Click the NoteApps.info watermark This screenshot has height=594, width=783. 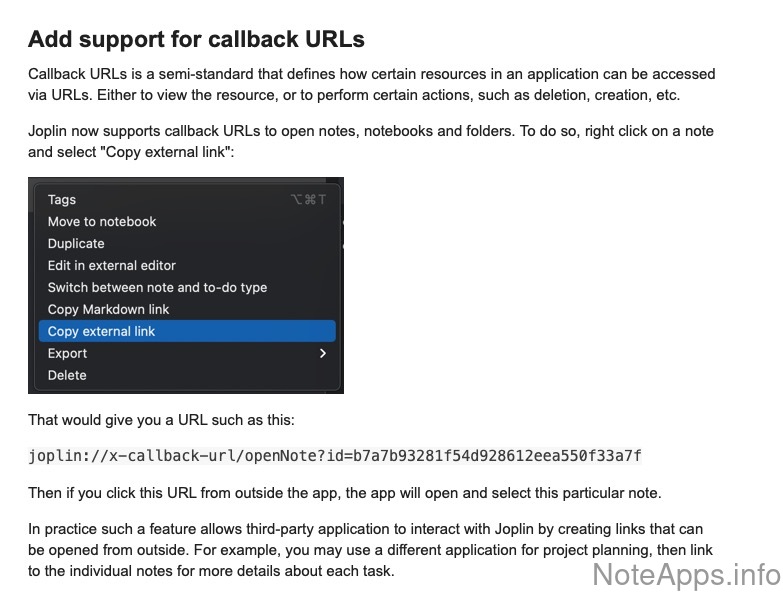point(685,575)
